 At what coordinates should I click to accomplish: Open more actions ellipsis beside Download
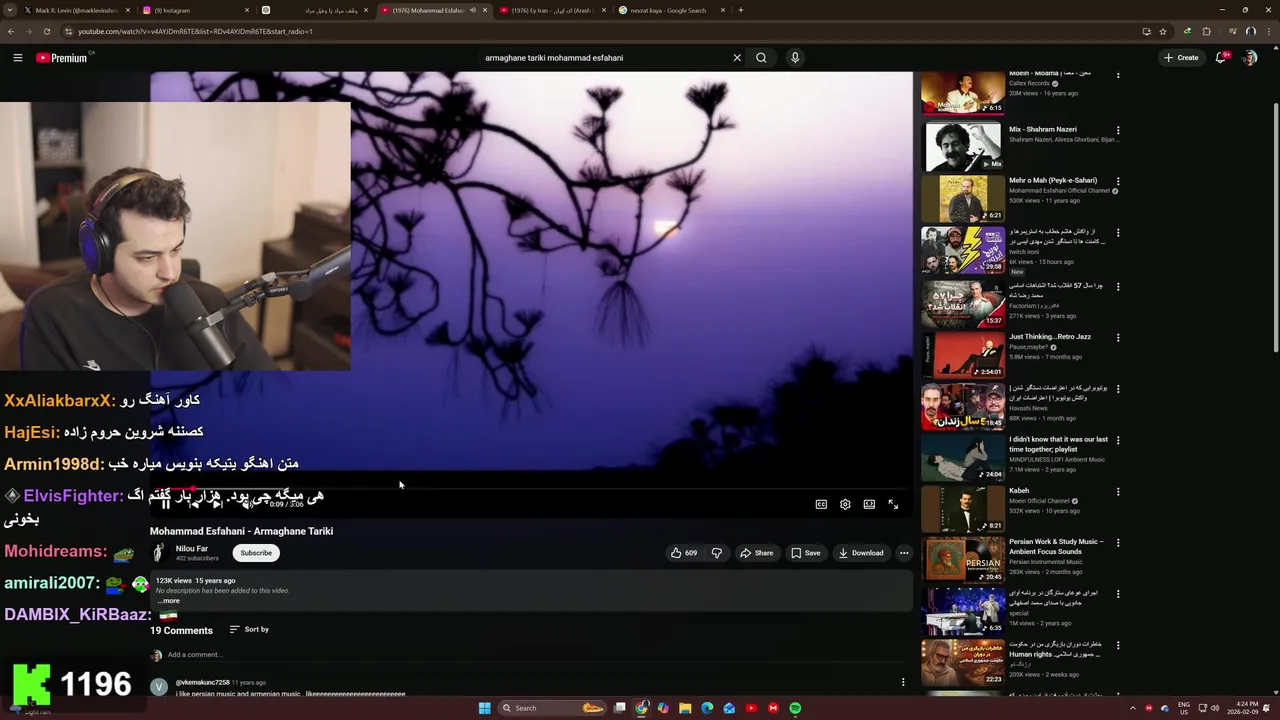pyautogui.click(x=904, y=553)
